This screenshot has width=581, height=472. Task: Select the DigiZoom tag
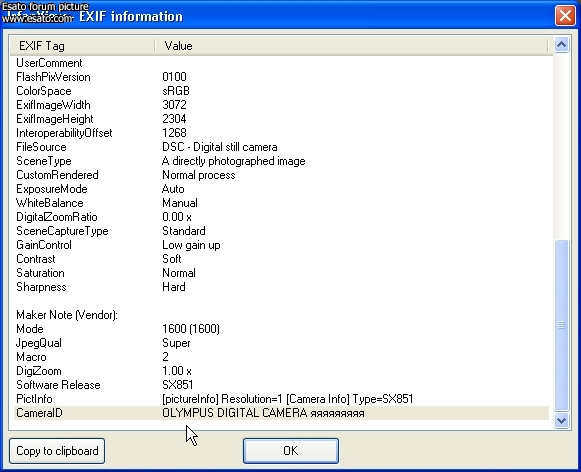(x=39, y=371)
